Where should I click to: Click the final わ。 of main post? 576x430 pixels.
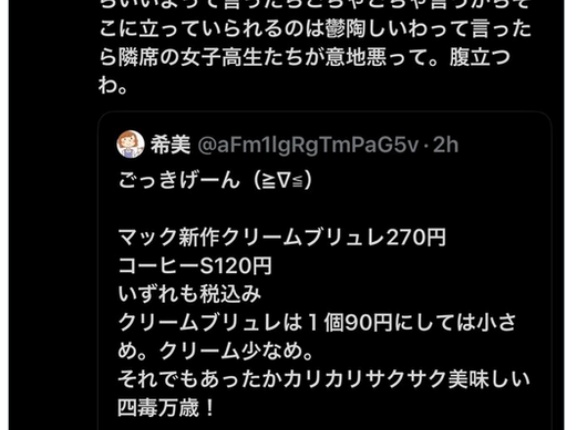coord(114,87)
